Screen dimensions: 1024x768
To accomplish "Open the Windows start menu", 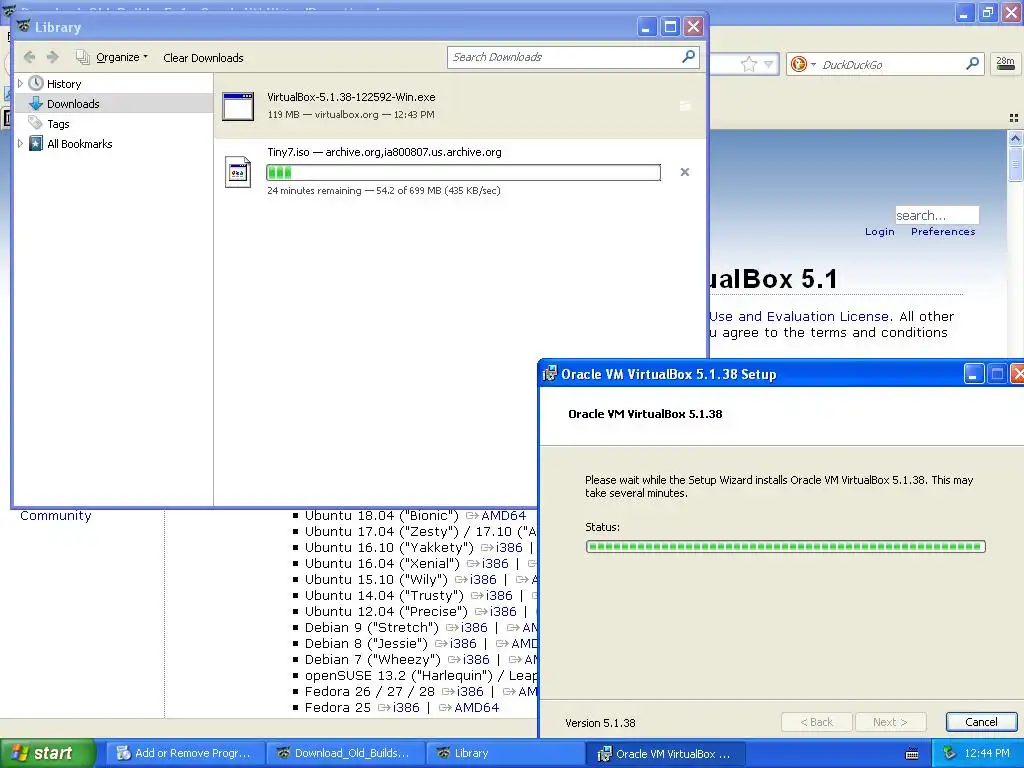I will point(47,753).
